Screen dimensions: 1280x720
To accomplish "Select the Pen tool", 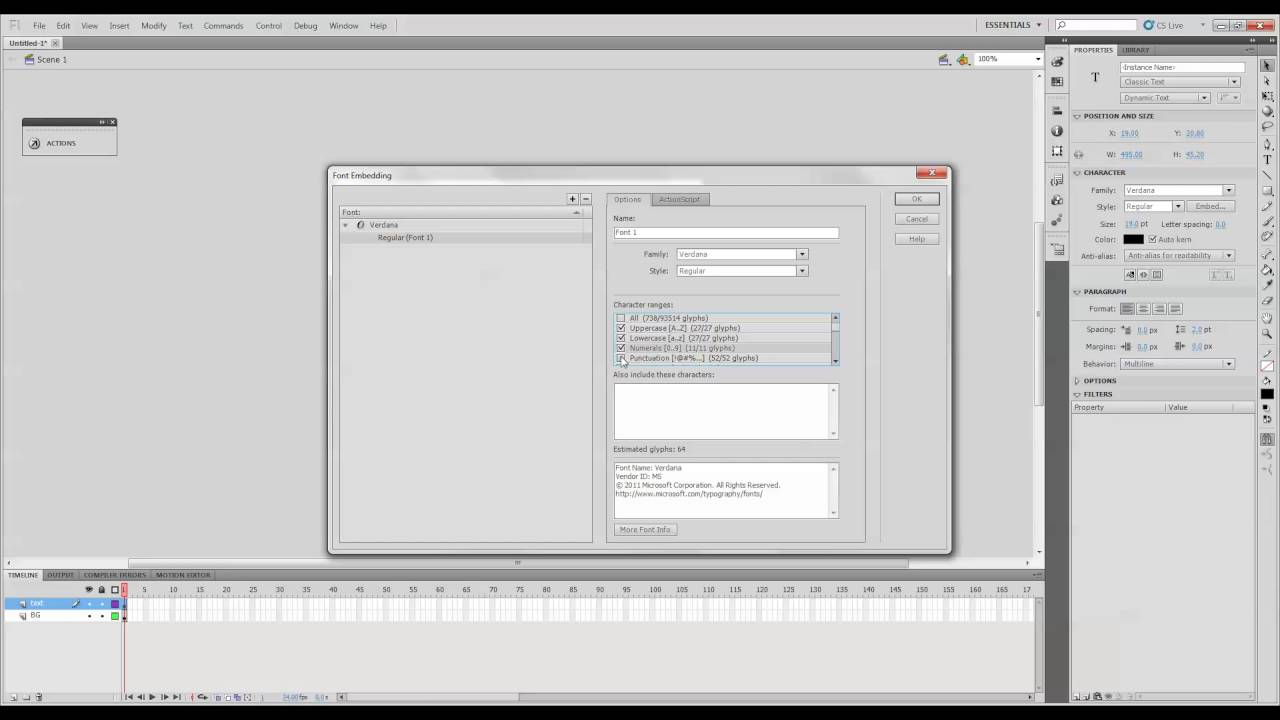I will [x=1267, y=144].
